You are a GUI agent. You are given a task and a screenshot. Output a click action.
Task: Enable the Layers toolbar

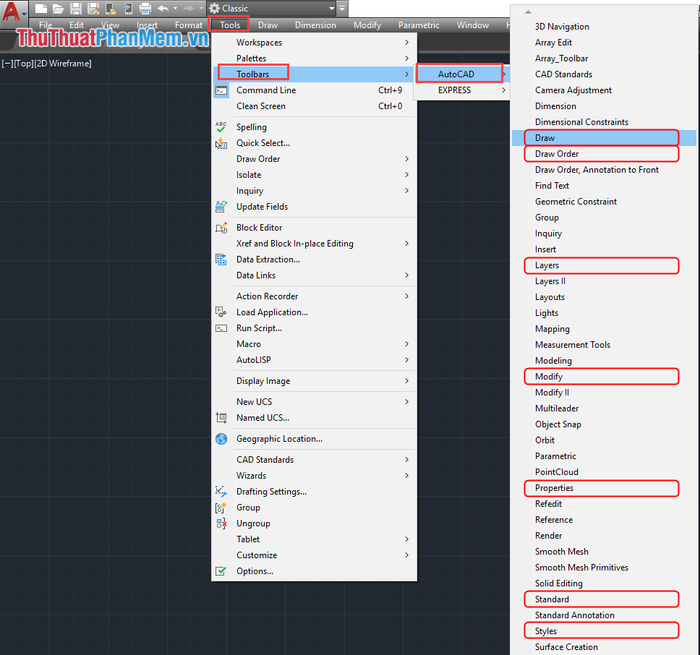604,265
